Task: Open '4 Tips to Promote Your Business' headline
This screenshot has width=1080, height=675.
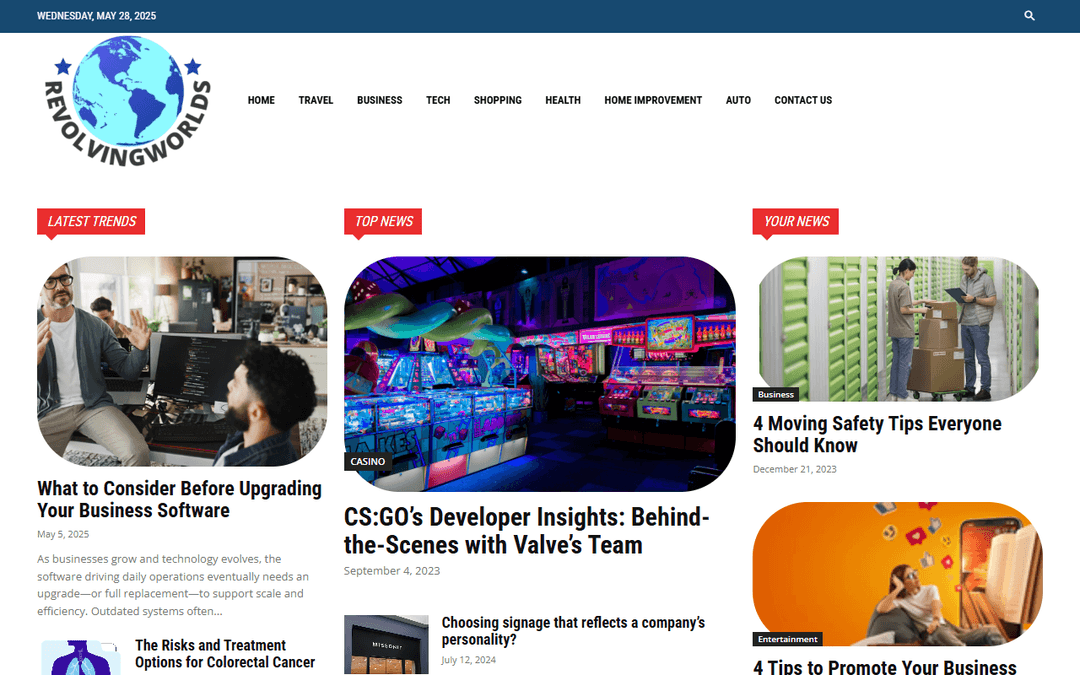Action: coord(884,667)
